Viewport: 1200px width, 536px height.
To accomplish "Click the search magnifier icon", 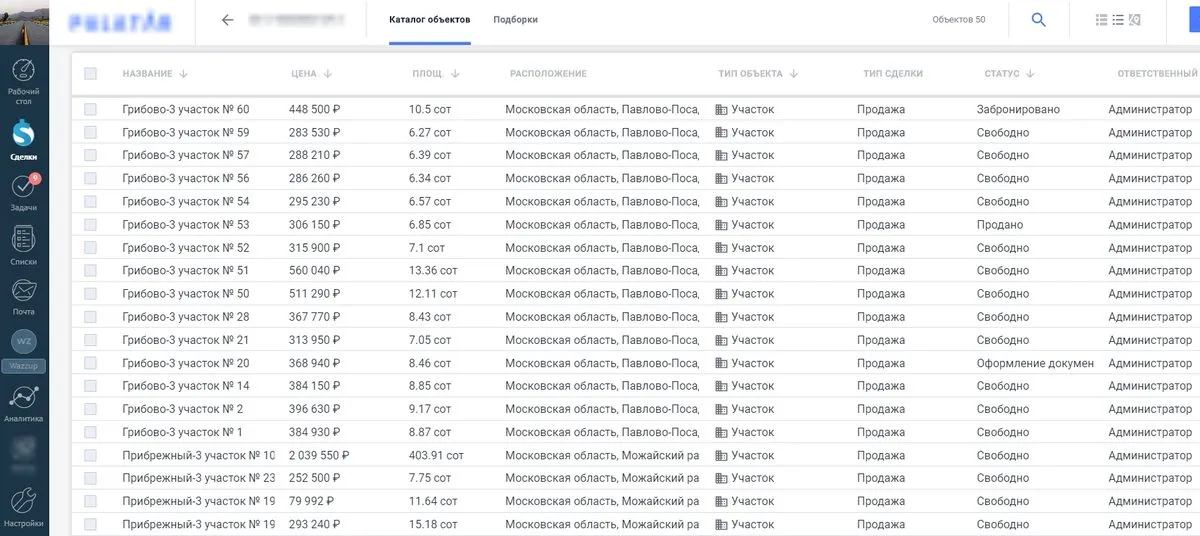I will point(1038,20).
